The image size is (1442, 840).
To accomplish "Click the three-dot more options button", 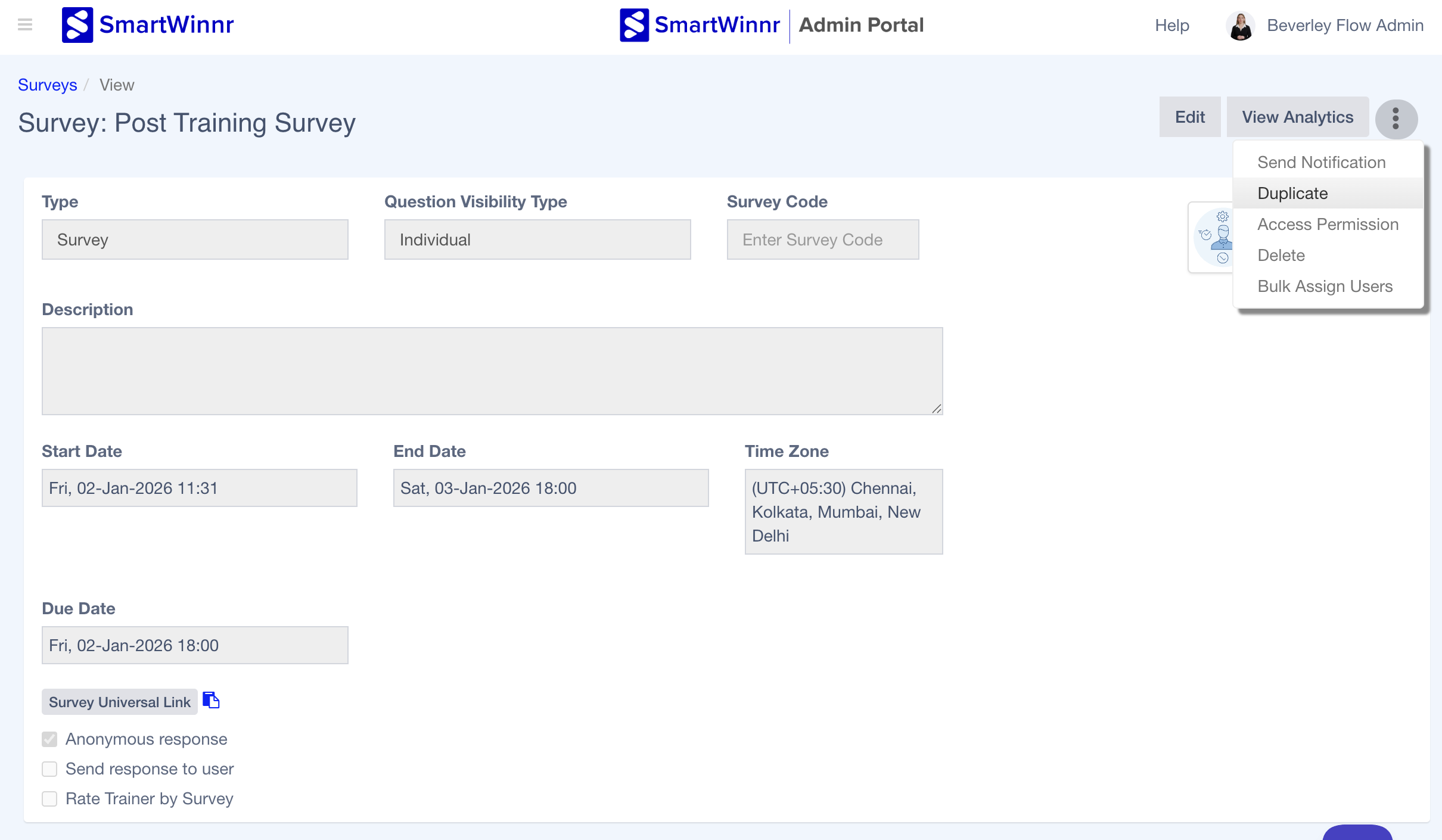I will click(1396, 119).
